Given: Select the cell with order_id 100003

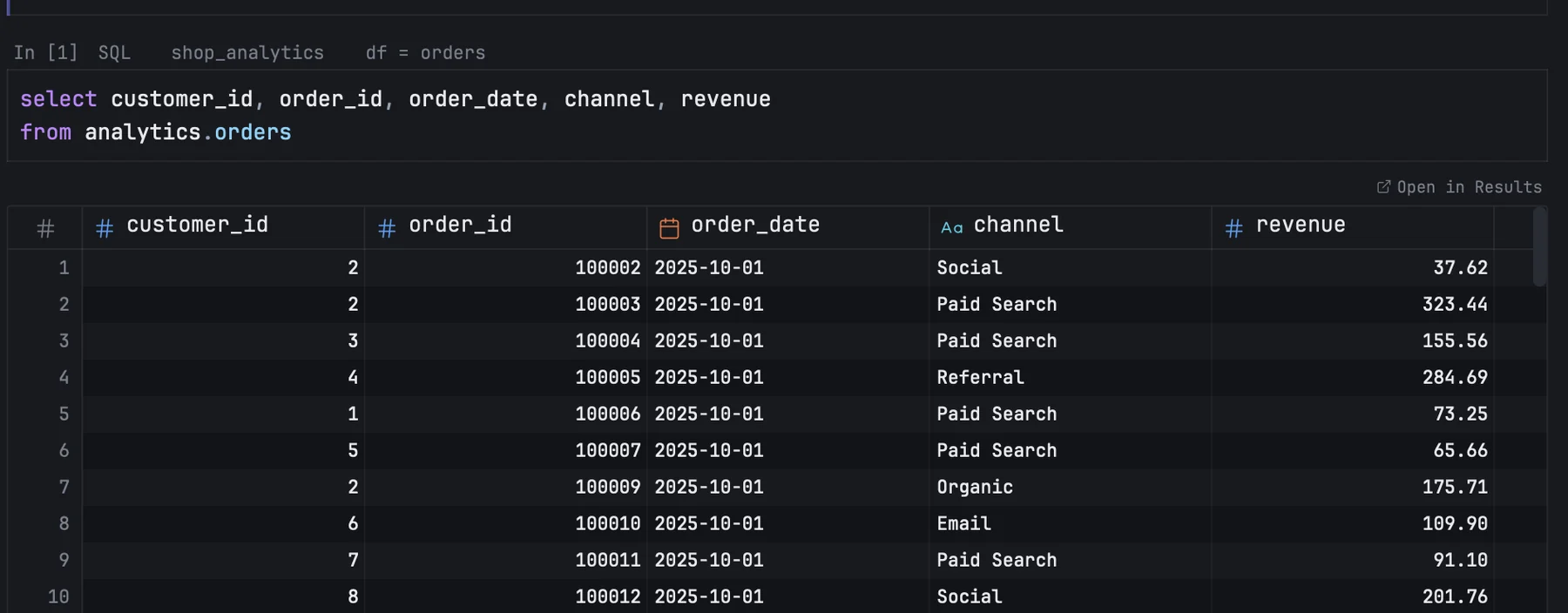Looking at the screenshot, I should coord(505,304).
